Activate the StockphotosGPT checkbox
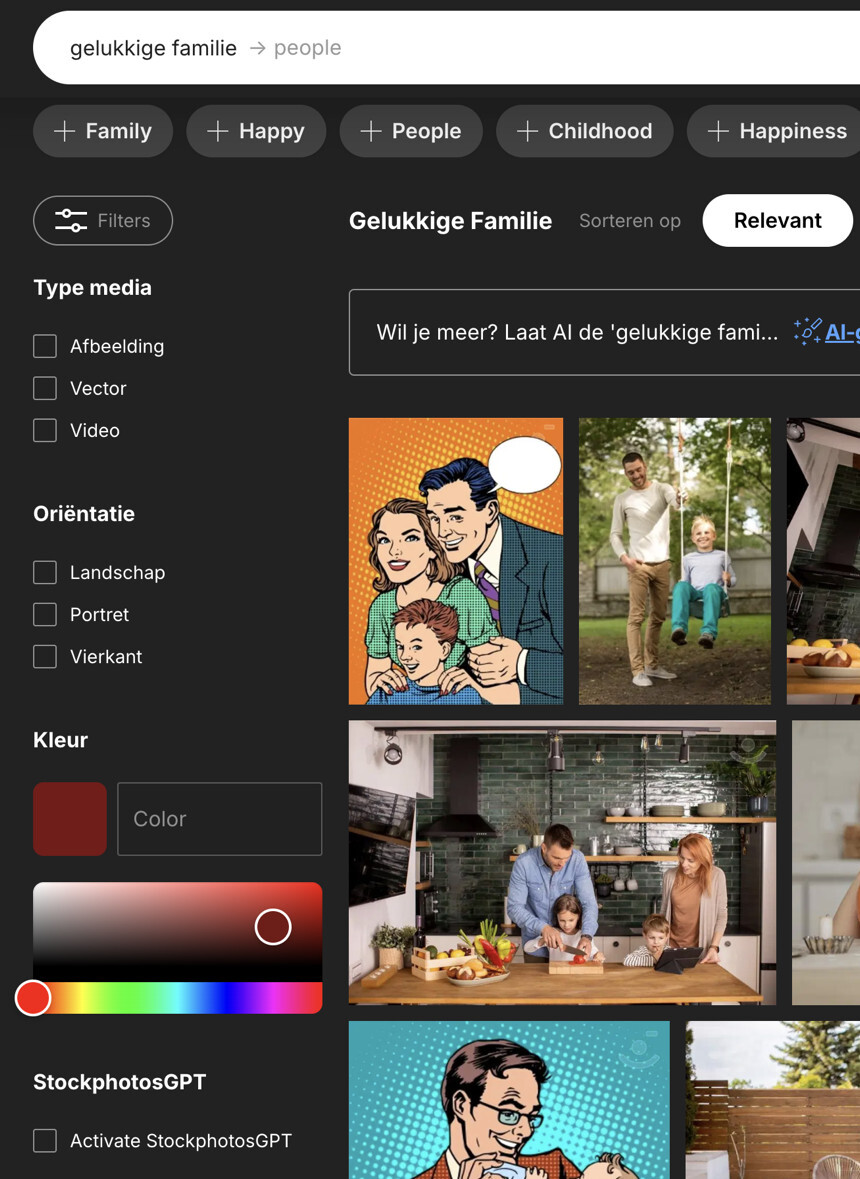860x1179 pixels. pyautogui.click(x=45, y=1140)
